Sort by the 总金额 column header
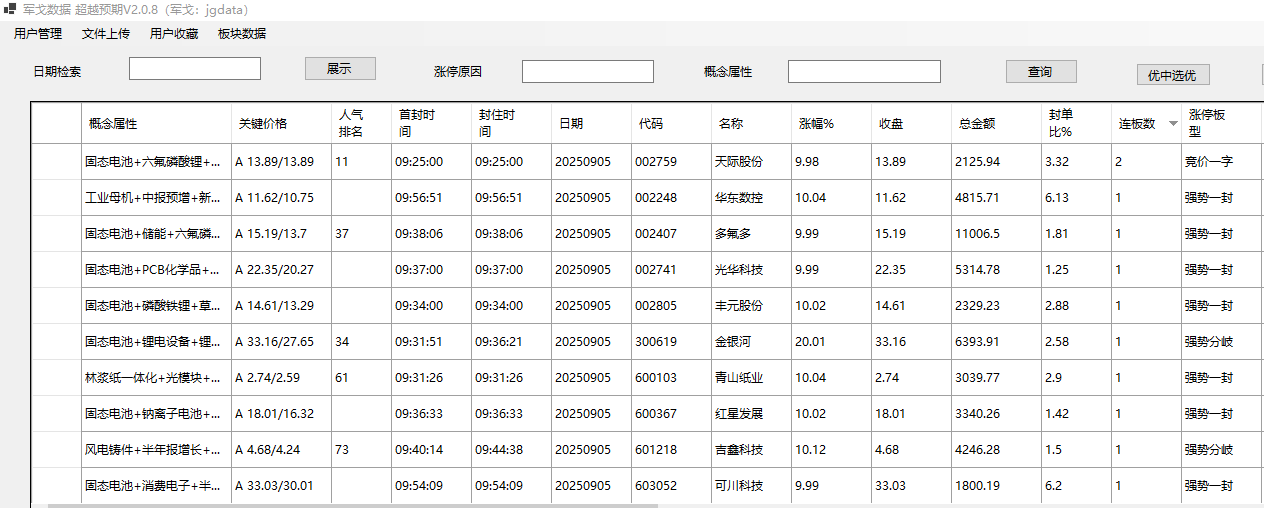1264x508 pixels. coord(976,124)
